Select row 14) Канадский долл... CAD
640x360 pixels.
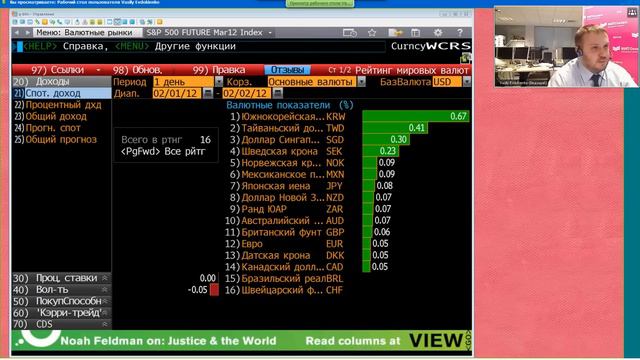coord(284,267)
